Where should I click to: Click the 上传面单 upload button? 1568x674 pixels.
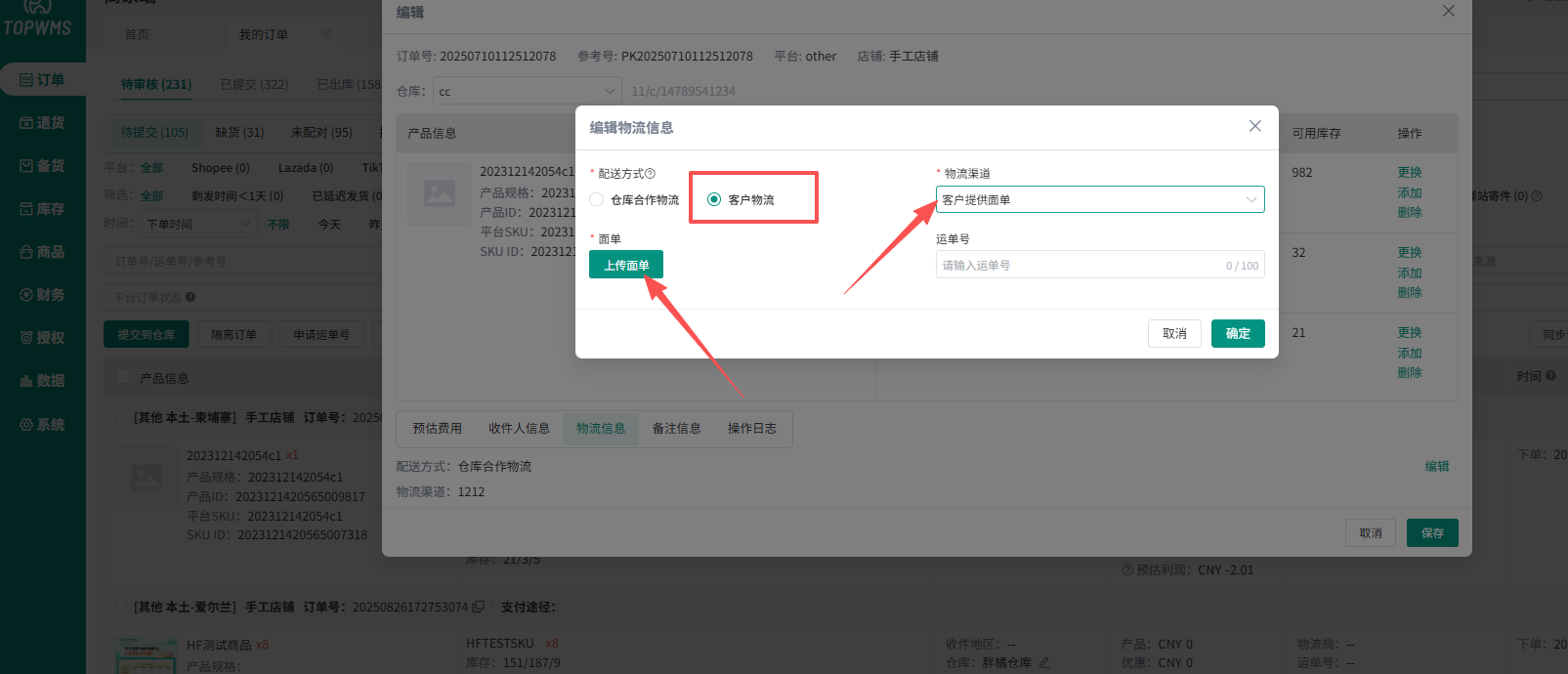click(626, 265)
